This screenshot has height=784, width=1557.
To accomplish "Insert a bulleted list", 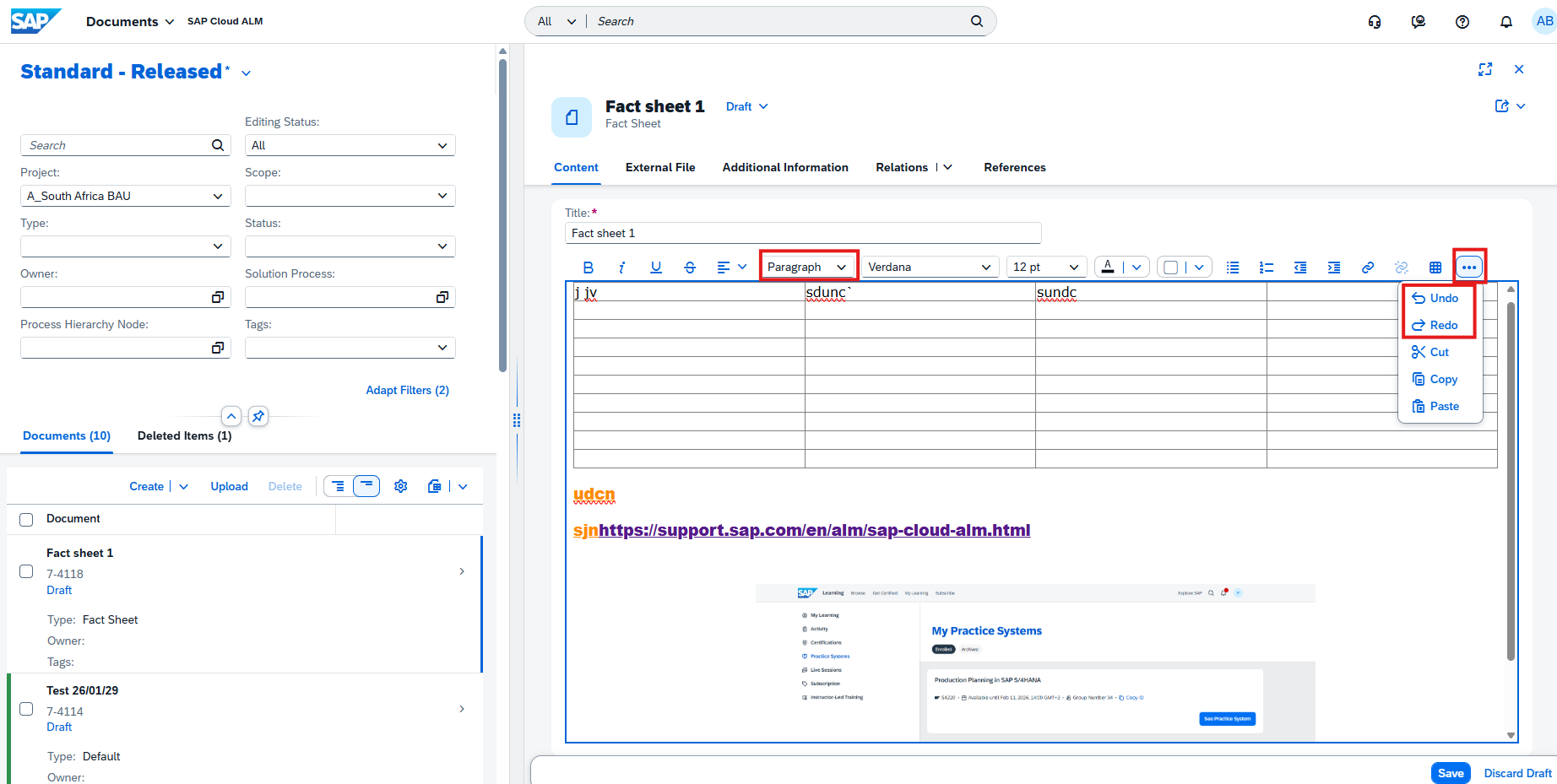I will click(1233, 268).
